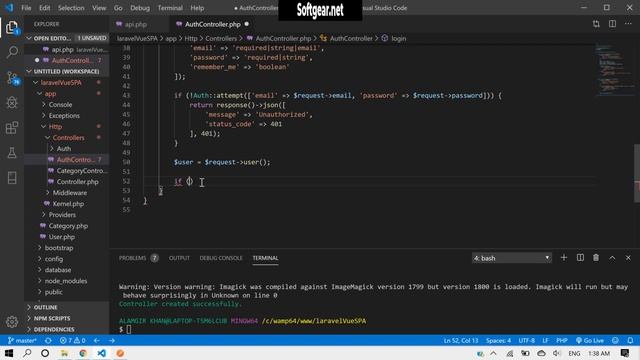This screenshot has height=360, width=640.
Task: Click the feedback smiley in status bar
Action: point(615,340)
